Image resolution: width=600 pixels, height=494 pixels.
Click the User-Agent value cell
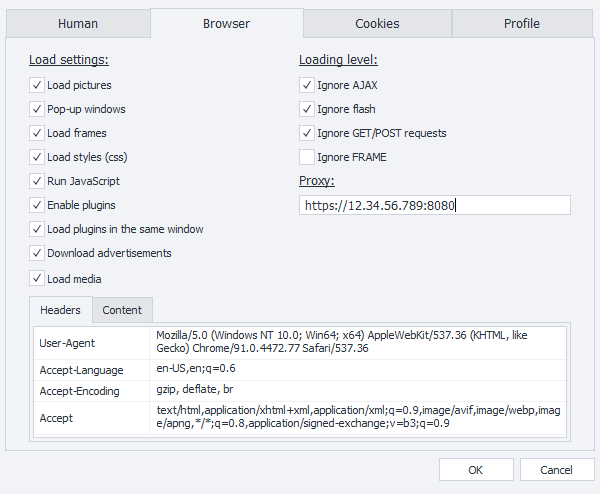click(359, 342)
